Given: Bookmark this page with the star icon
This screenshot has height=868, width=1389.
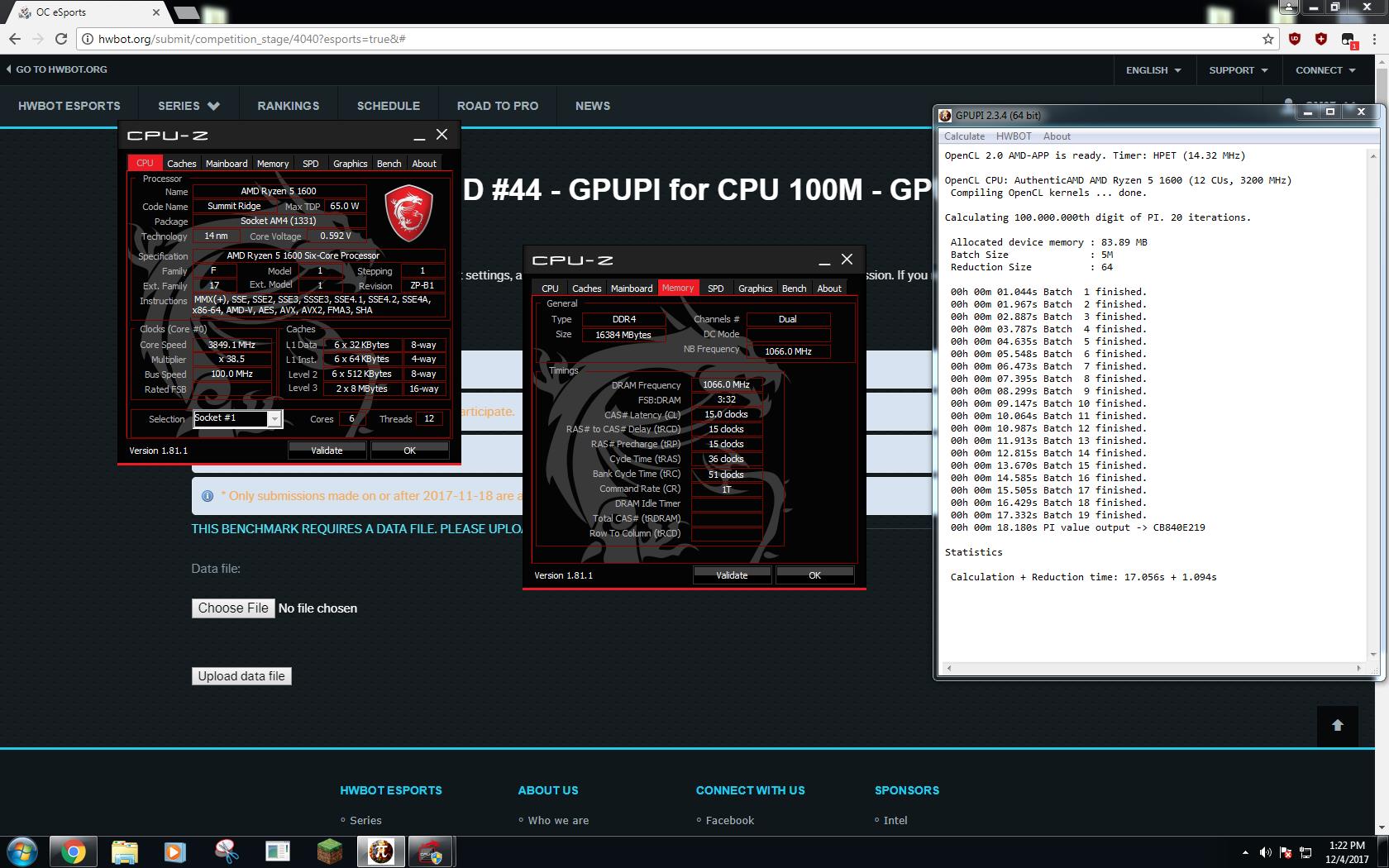Looking at the screenshot, I should coord(1267,39).
